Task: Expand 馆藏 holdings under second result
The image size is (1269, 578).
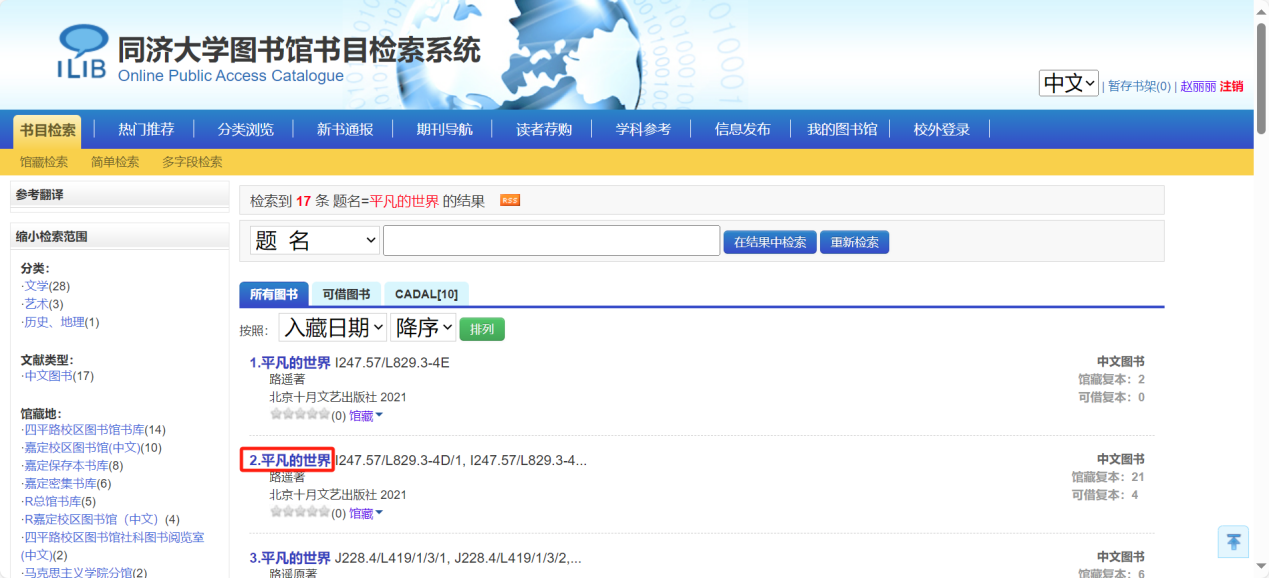Action: 366,514
